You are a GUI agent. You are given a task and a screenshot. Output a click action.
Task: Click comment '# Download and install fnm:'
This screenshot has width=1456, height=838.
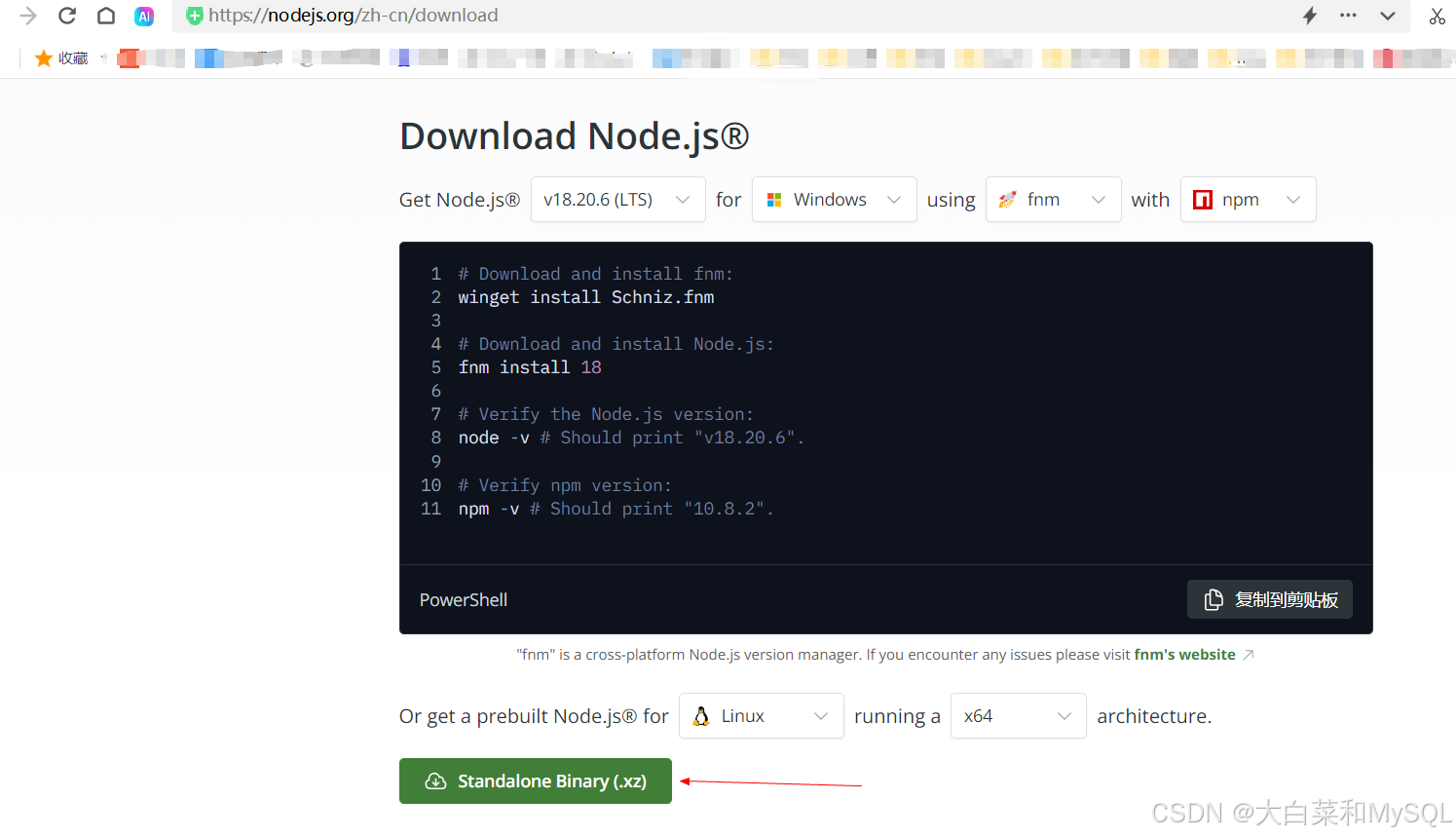pos(595,274)
